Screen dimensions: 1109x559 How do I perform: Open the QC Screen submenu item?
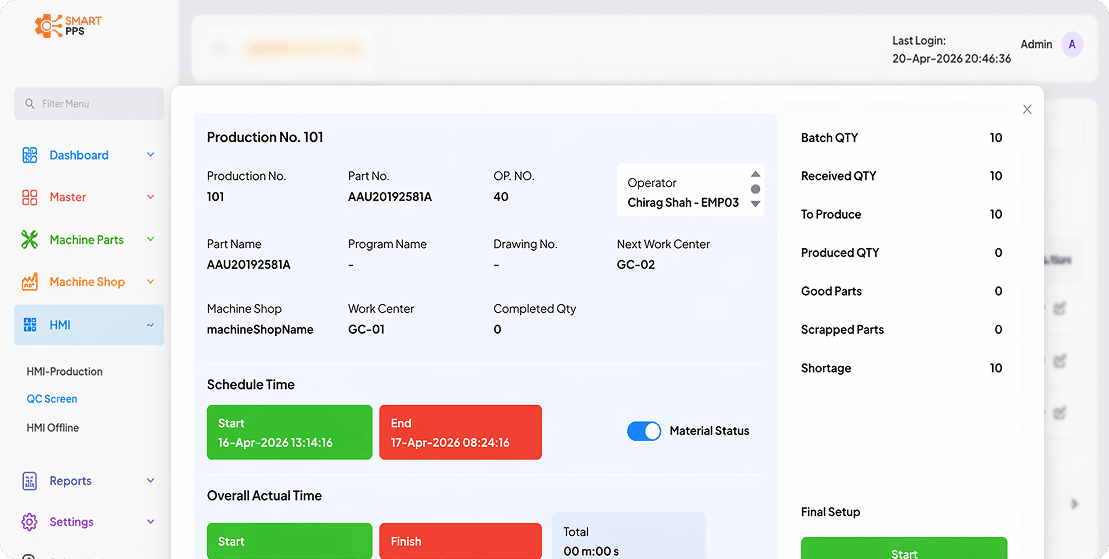coord(52,399)
